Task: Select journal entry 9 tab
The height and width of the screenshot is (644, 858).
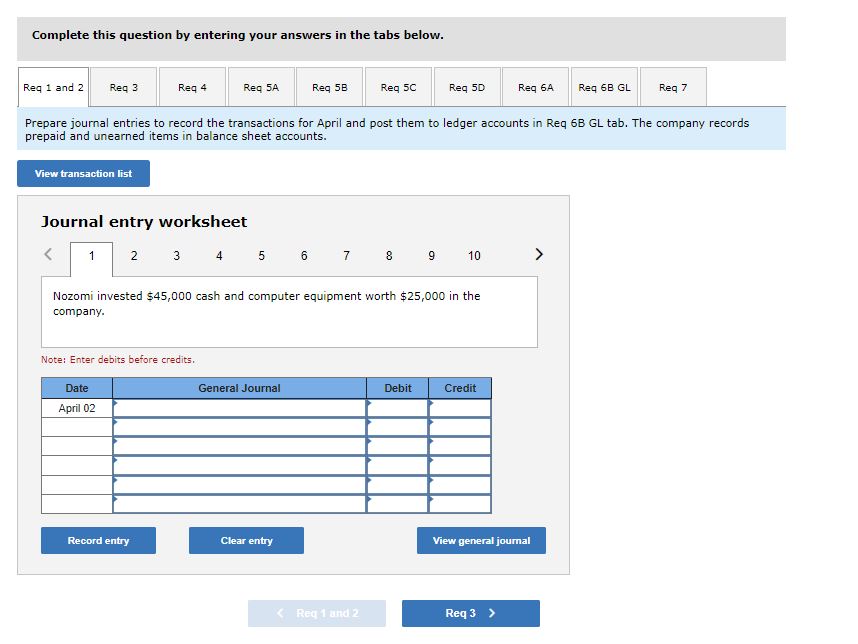Action: [x=431, y=256]
